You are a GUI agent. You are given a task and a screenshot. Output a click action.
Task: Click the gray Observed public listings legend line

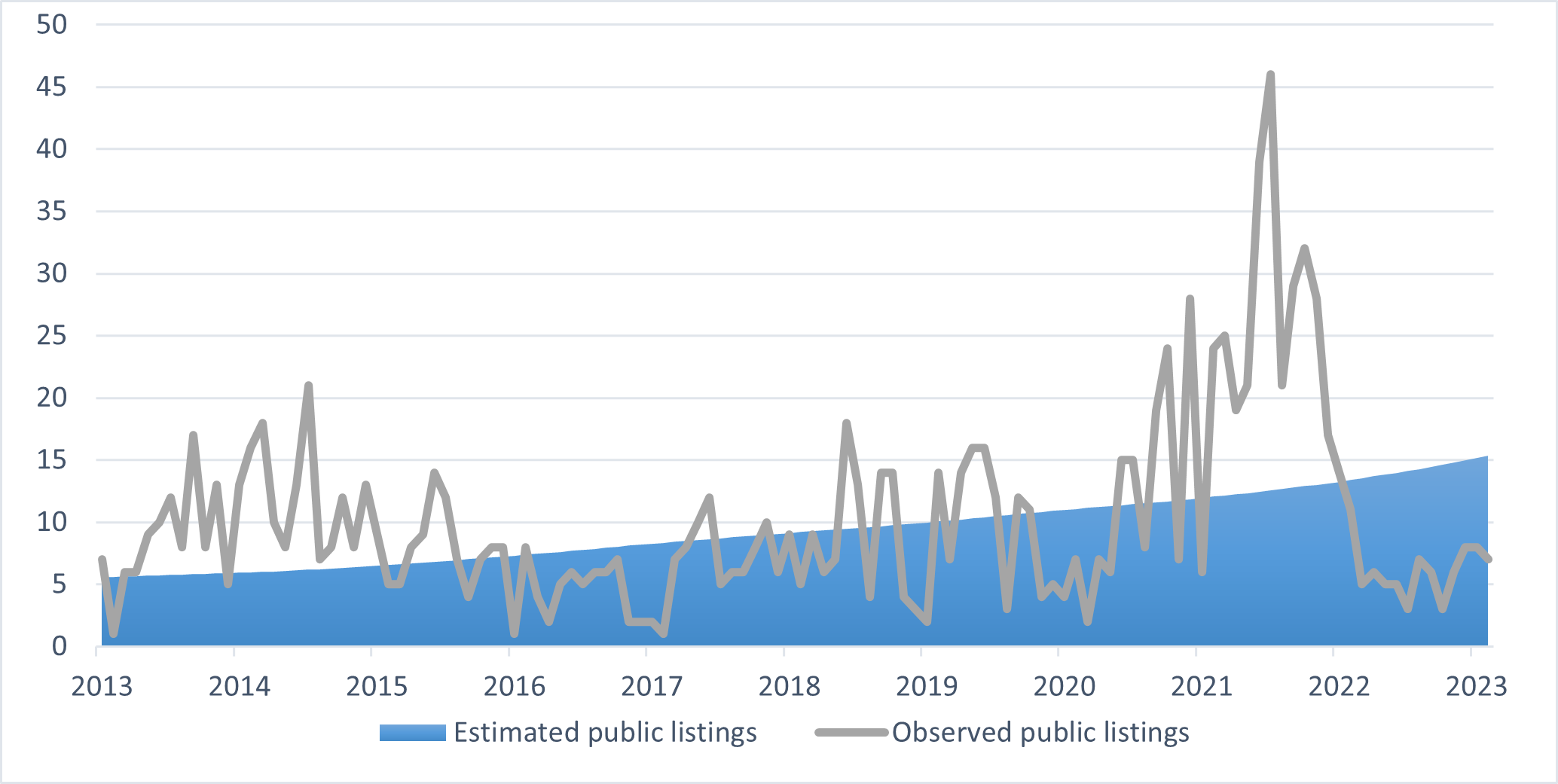point(852,732)
